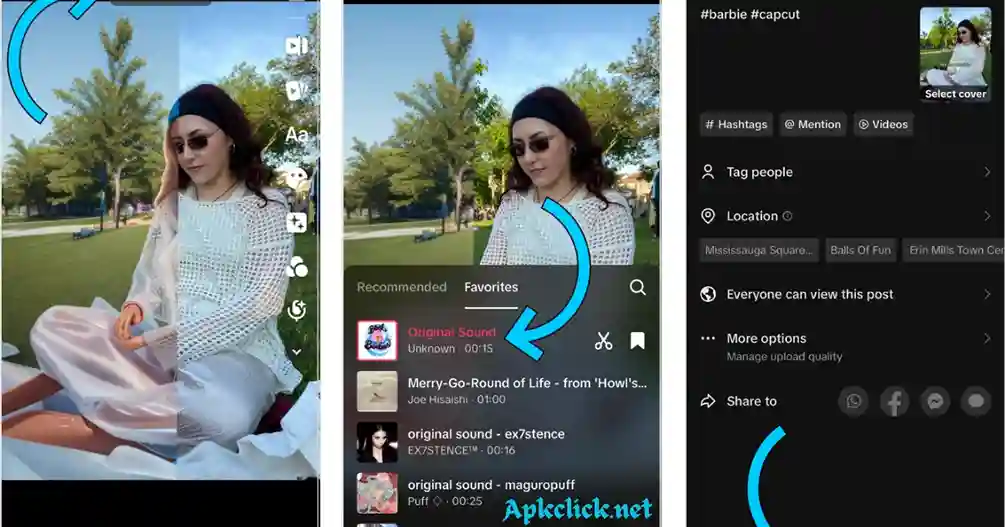Select the filters three-circles icon
This screenshot has height=527, width=1005.
(x=296, y=267)
